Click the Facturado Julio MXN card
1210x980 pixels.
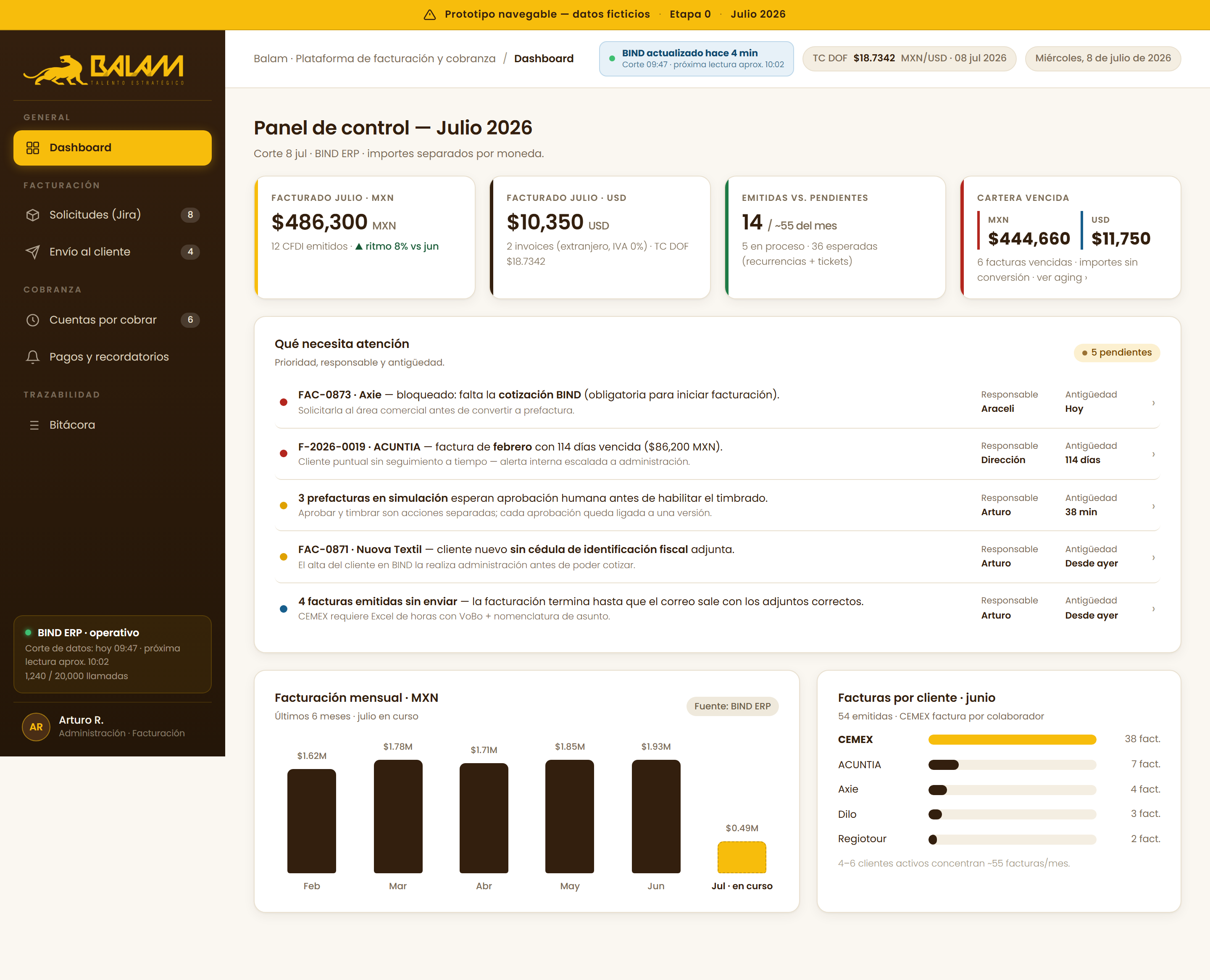(365, 238)
